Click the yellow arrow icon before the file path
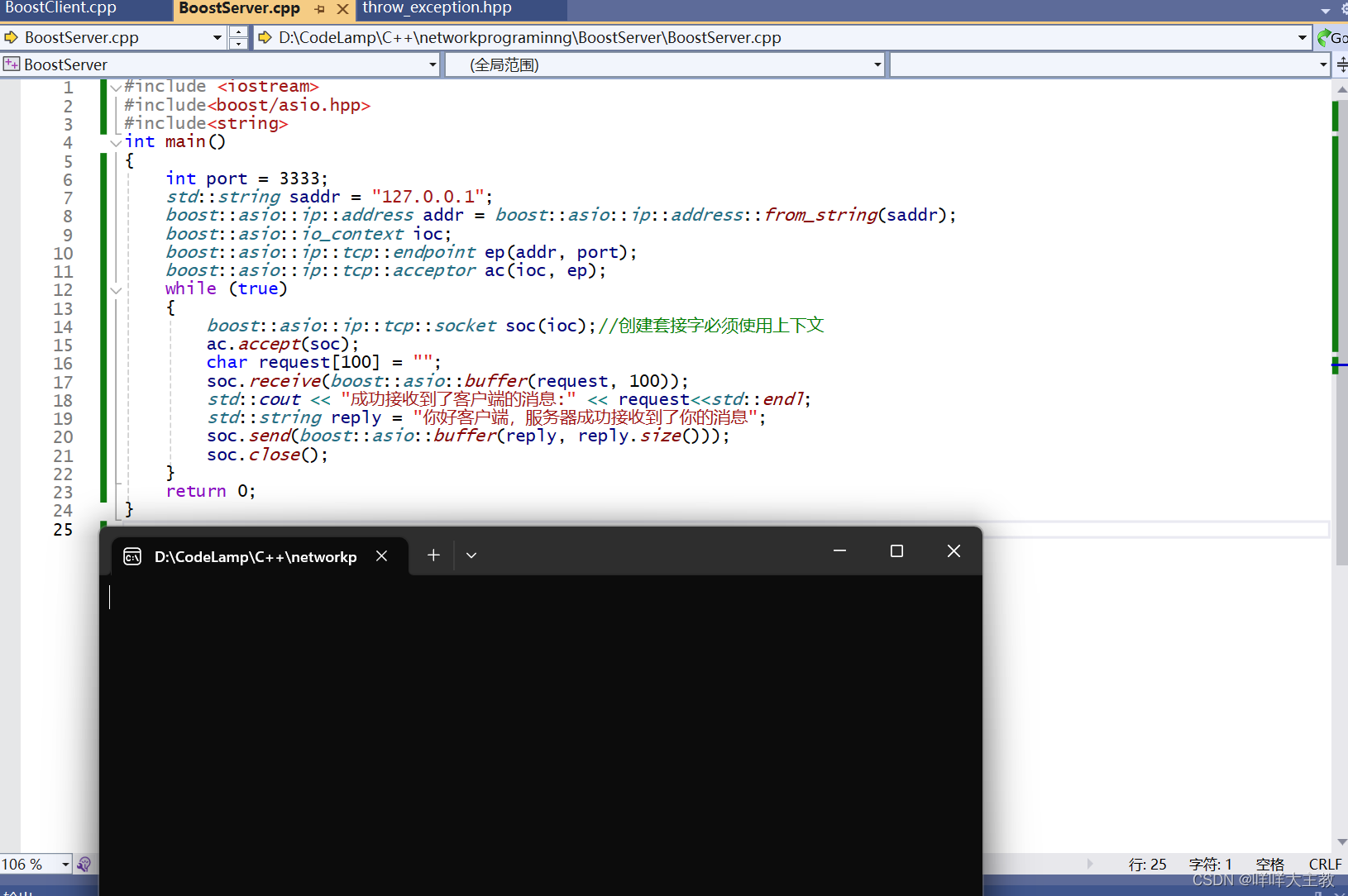 [265, 37]
